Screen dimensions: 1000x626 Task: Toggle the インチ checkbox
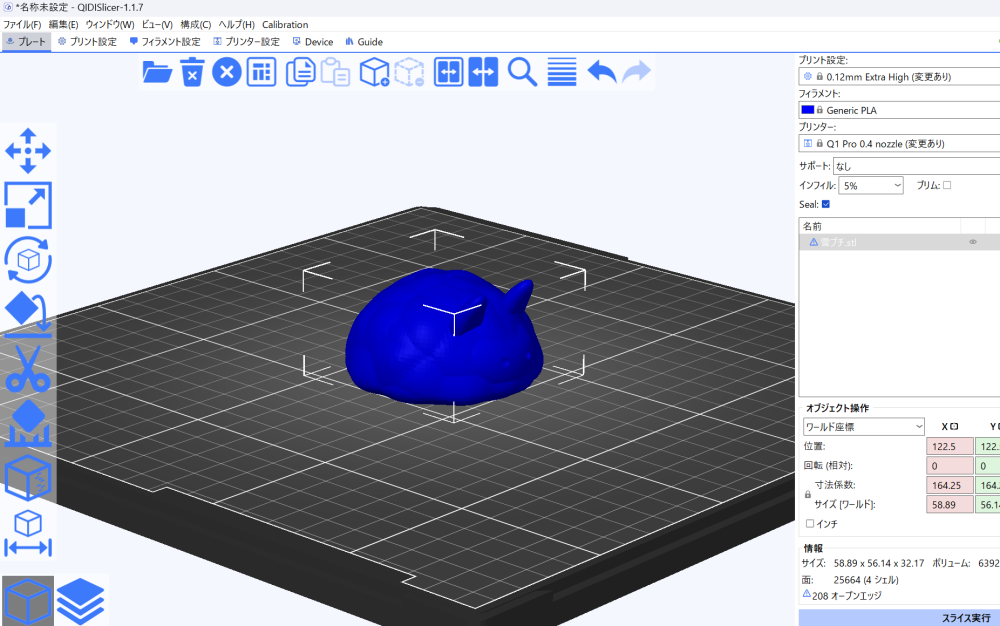coord(810,523)
